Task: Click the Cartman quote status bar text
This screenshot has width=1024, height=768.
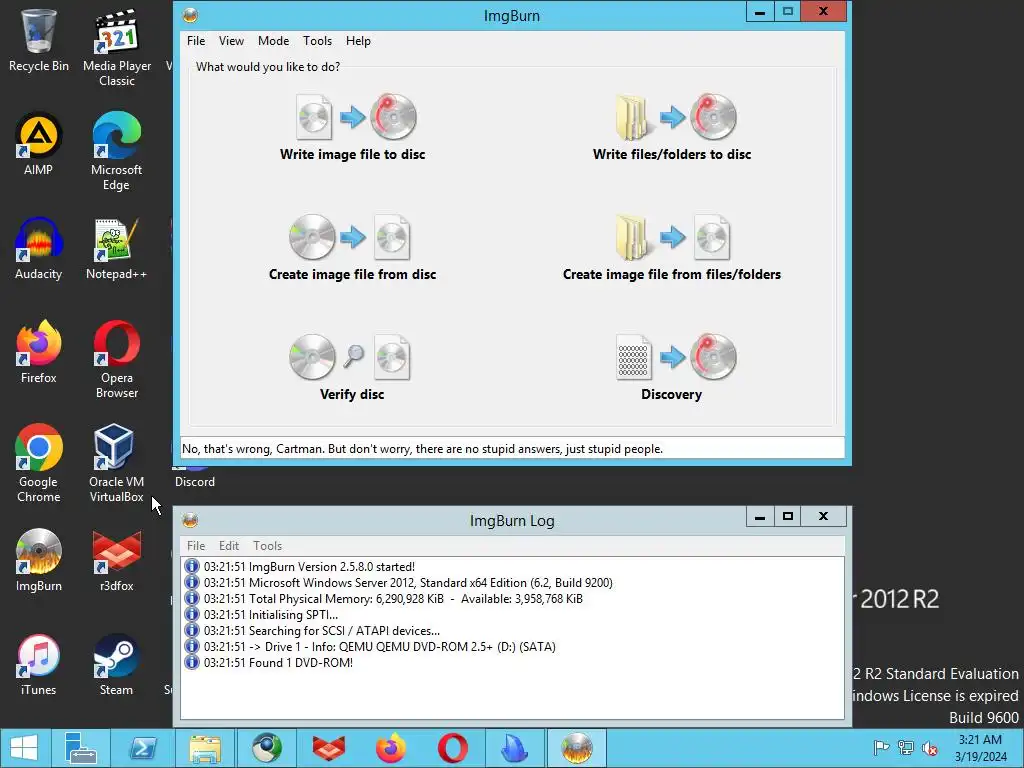Action: point(422,449)
